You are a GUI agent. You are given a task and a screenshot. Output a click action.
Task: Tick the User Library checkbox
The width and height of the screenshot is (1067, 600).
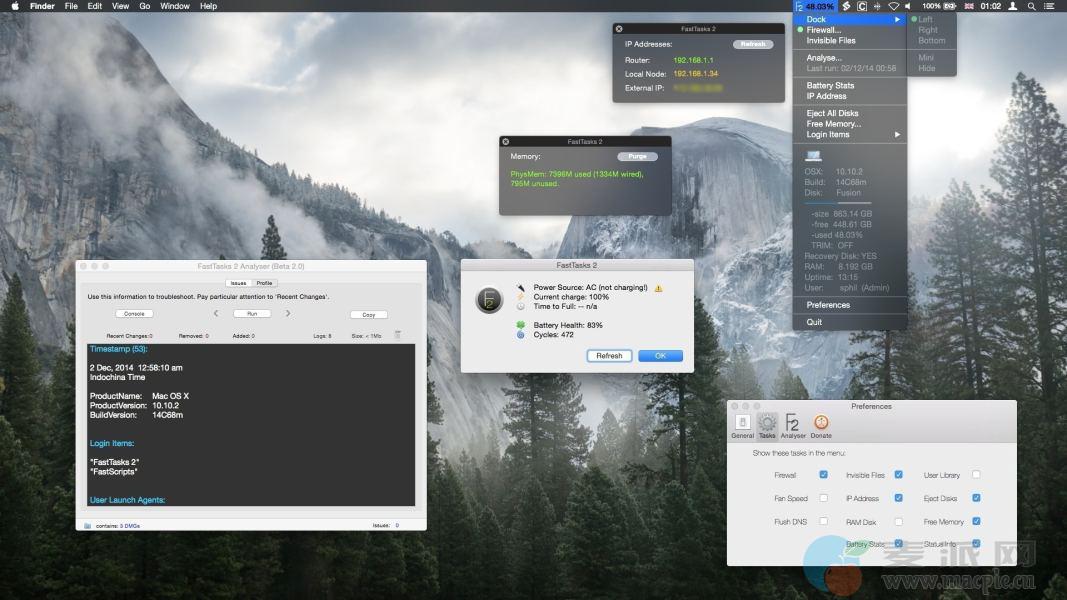coord(976,475)
